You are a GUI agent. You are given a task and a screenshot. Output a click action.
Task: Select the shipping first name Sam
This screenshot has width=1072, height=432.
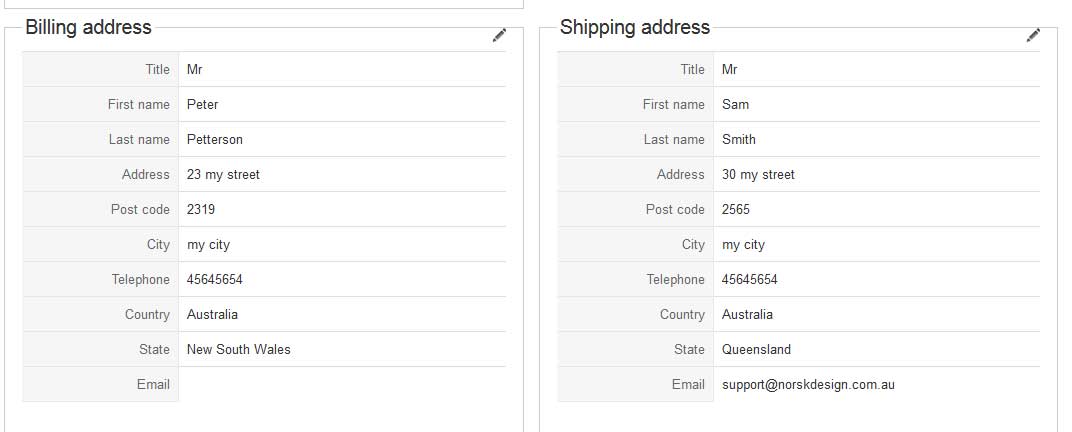pos(735,105)
